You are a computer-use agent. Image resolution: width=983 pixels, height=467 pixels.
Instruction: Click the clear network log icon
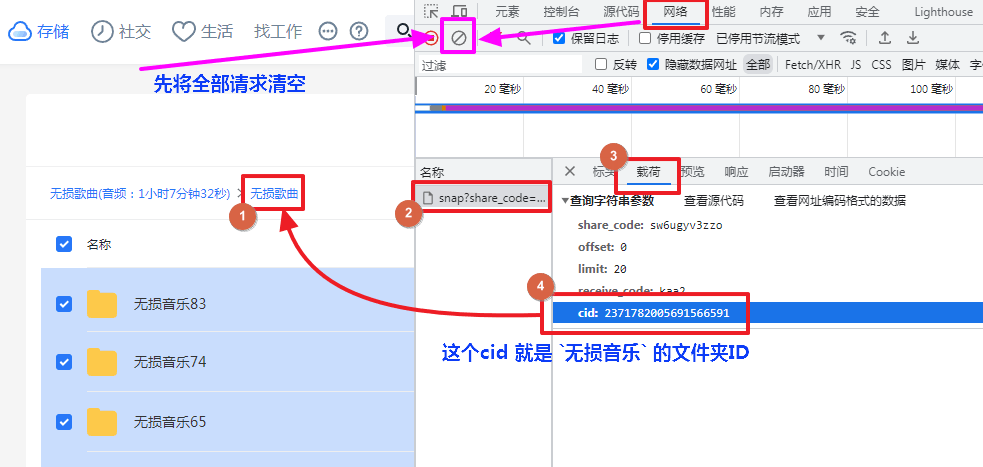pos(459,38)
